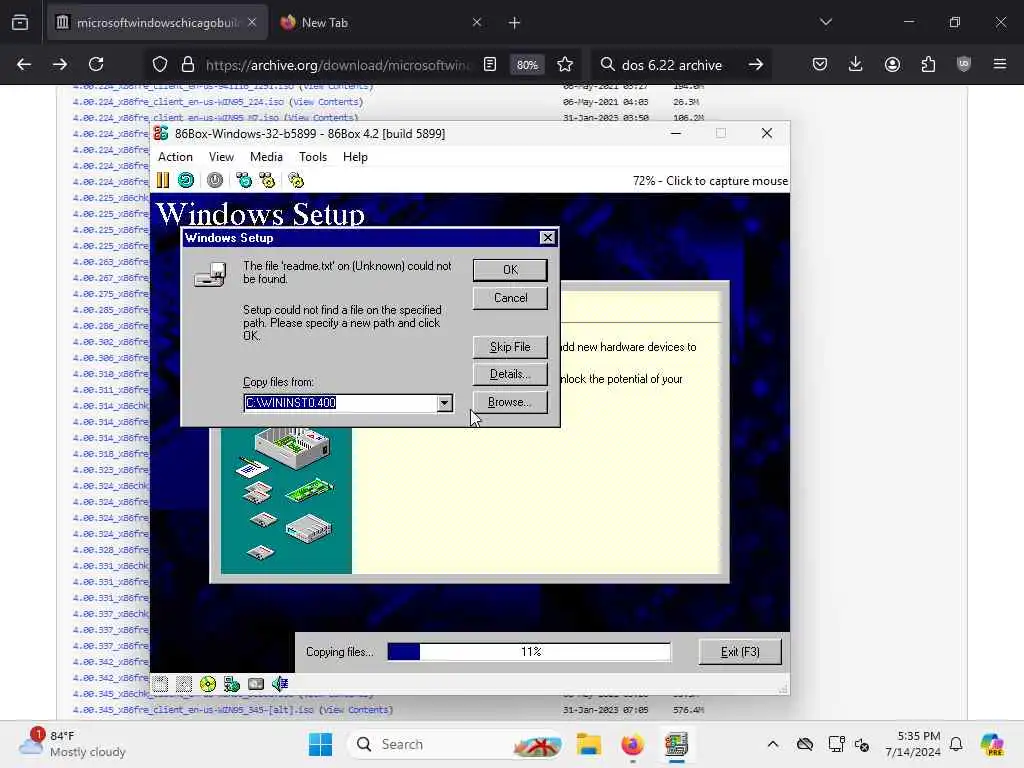Image resolution: width=1024 pixels, height=768 pixels.
Task: Click the tracking protection shield icon
Action: pyautogui.click(x=160, y=65)
